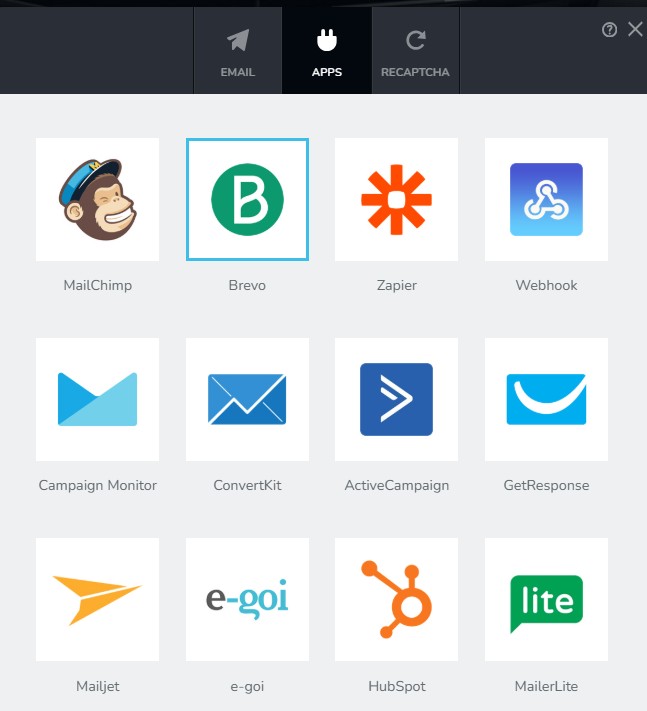Click the Brevo label text
647x711 pixels.
[x=247, y=285]
